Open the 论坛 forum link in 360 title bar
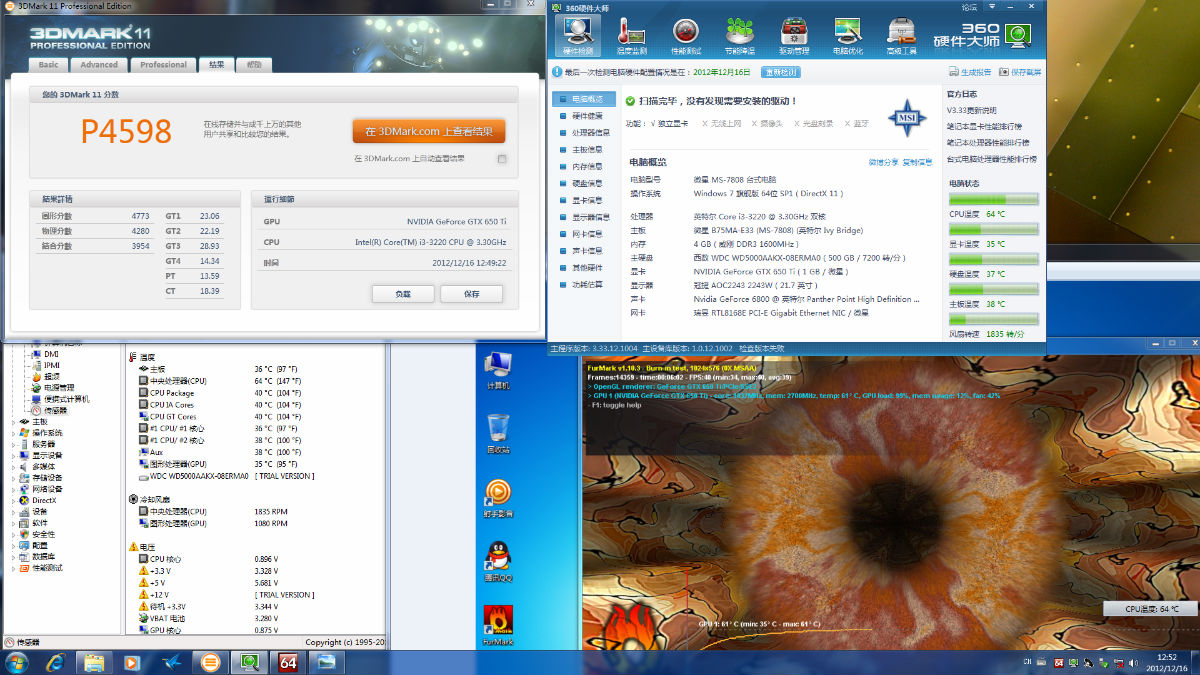The image size is (1200, 675). (x=969, y=6)
